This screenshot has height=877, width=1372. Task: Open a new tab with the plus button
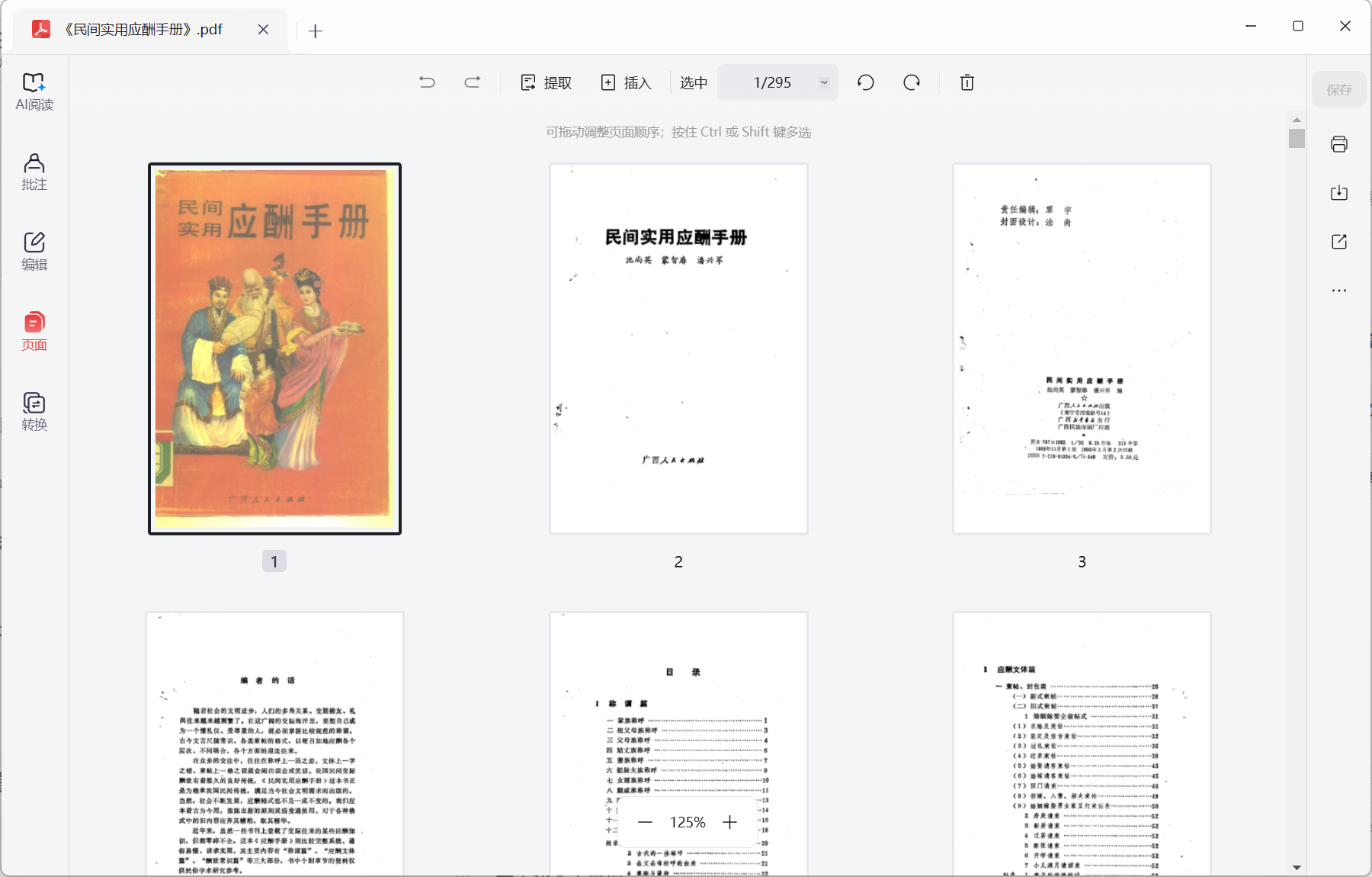click(316, 31)
